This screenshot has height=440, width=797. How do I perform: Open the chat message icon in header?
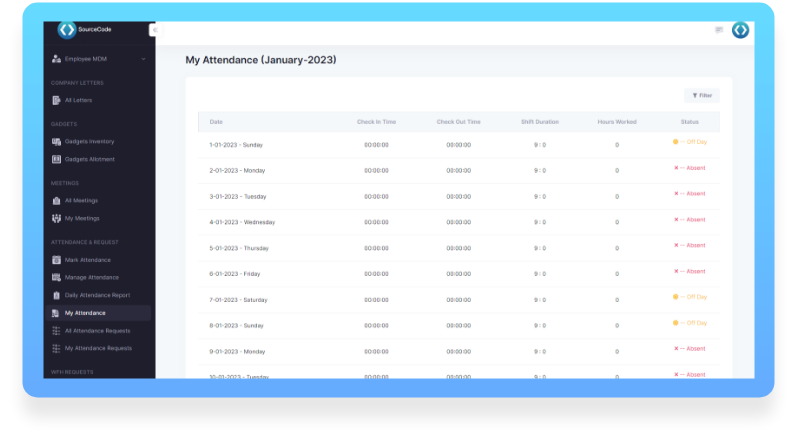coord(719,30)
